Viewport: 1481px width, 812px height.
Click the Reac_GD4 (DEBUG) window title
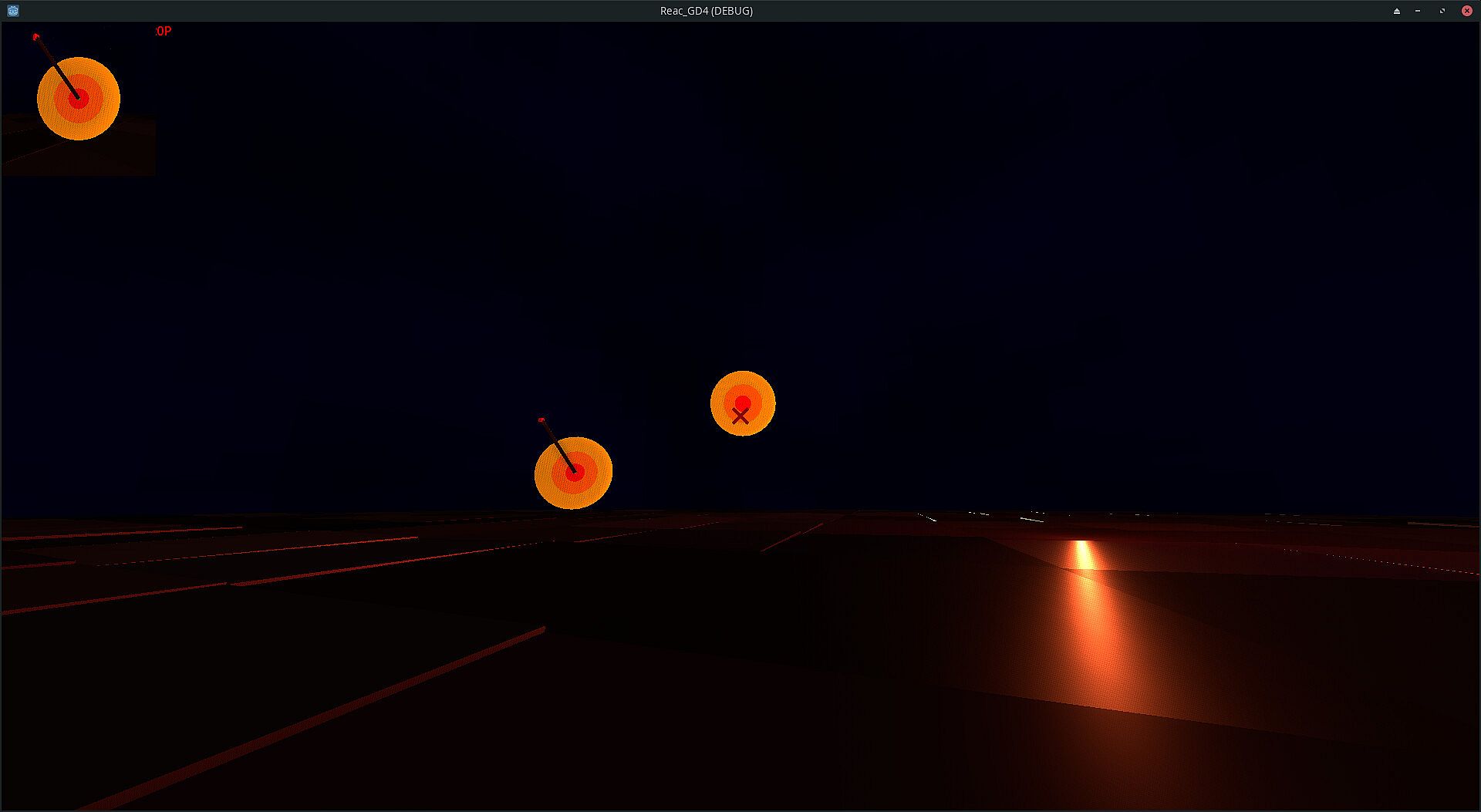(707, 11)
